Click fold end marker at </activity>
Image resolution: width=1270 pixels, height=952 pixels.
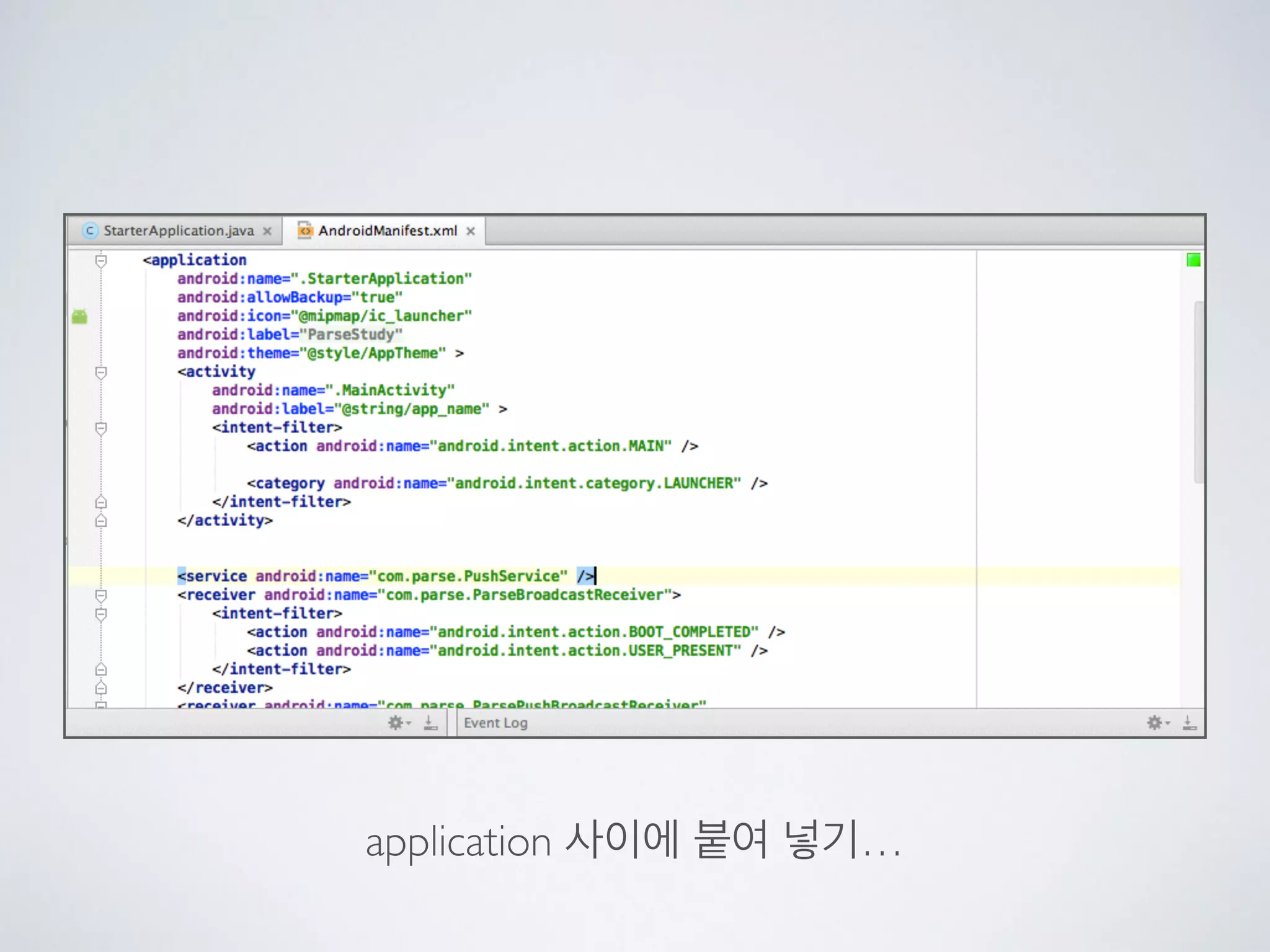(x=101, y=521)
